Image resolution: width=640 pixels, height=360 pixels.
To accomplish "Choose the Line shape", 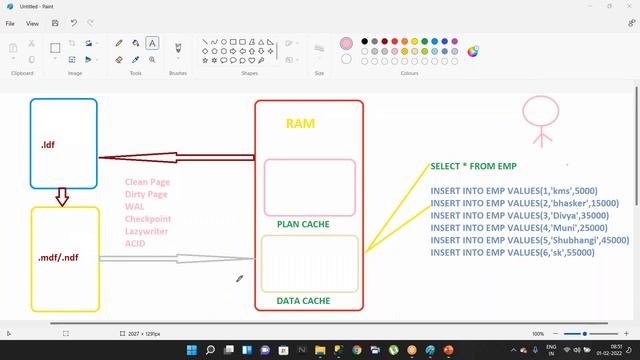I will (205, 42).
